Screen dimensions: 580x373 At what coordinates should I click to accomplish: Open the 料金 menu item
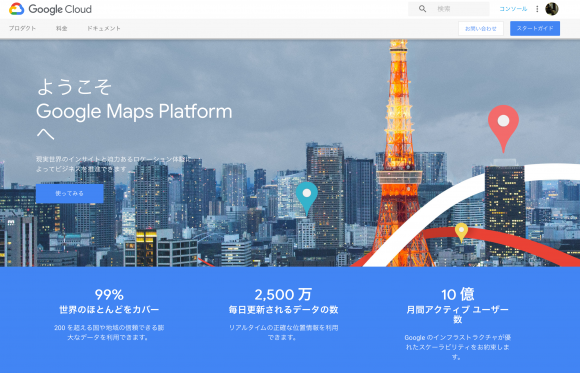pos(61,28)
